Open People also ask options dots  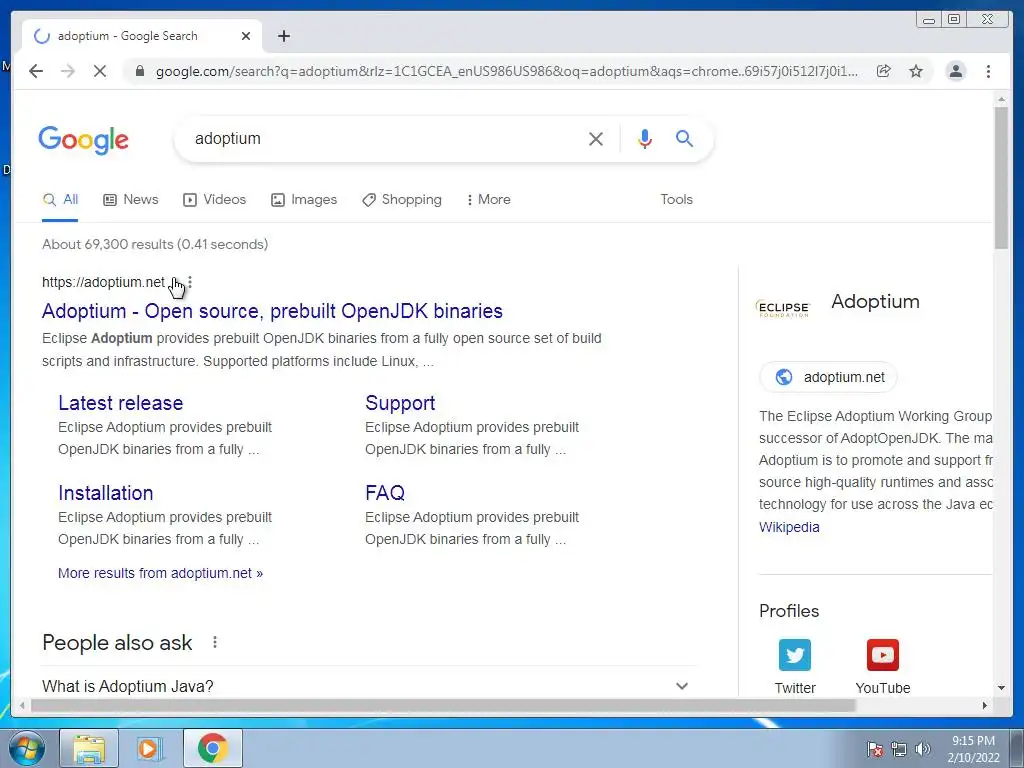tap(215, 643)
